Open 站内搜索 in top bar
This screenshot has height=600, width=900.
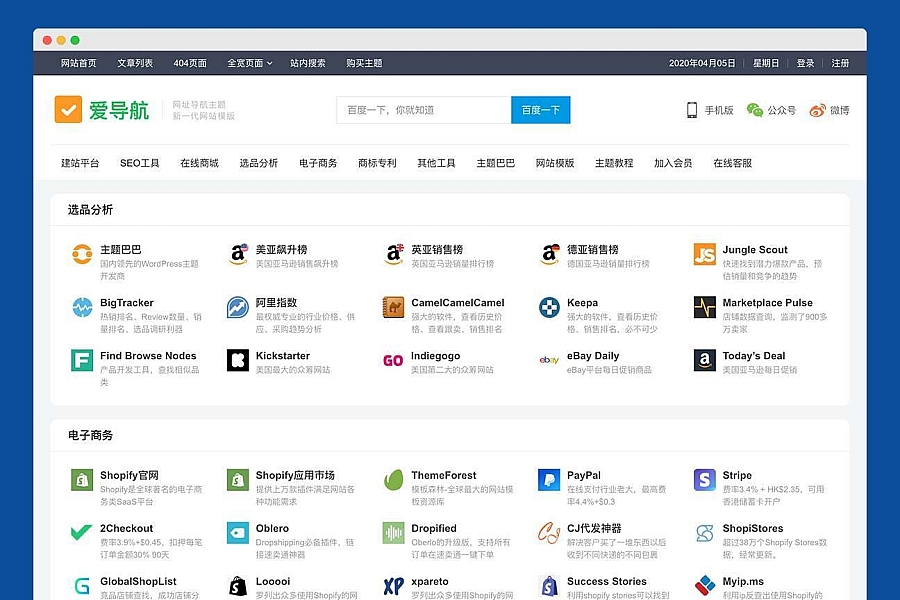pos(308,63)
